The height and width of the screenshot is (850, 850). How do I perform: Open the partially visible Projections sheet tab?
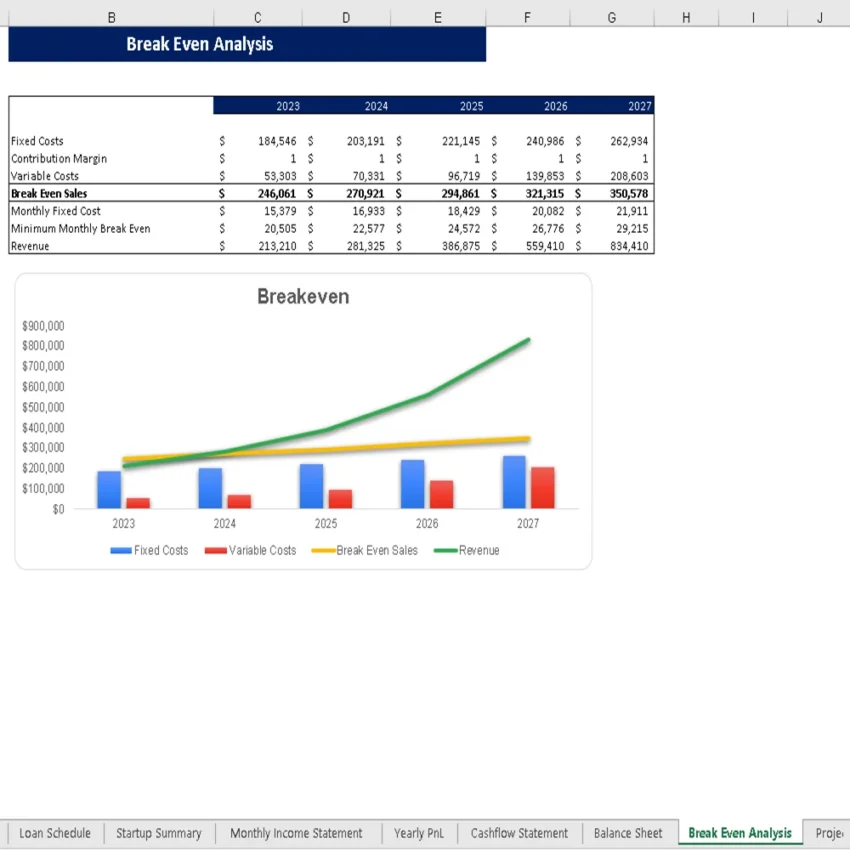[830, 833]
